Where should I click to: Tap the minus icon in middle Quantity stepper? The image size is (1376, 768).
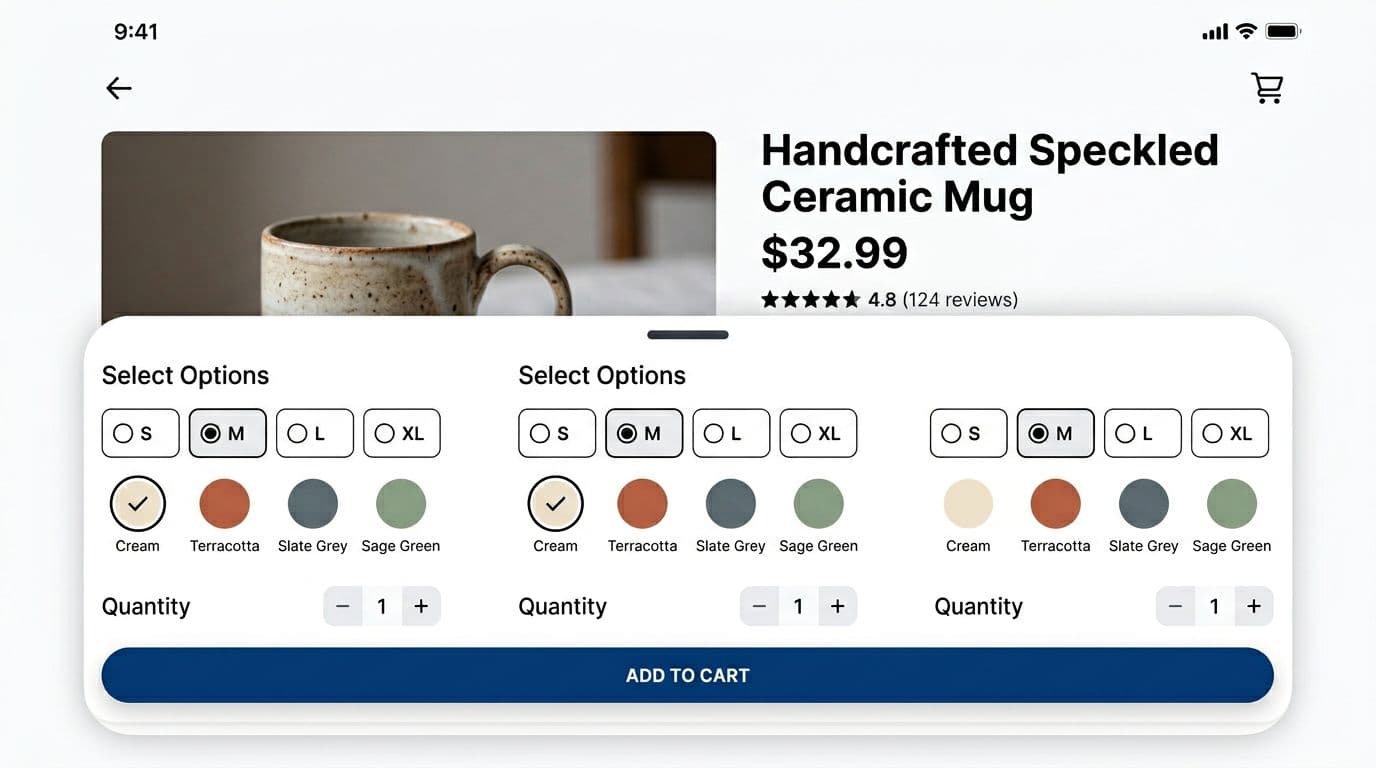coord(759,606)
